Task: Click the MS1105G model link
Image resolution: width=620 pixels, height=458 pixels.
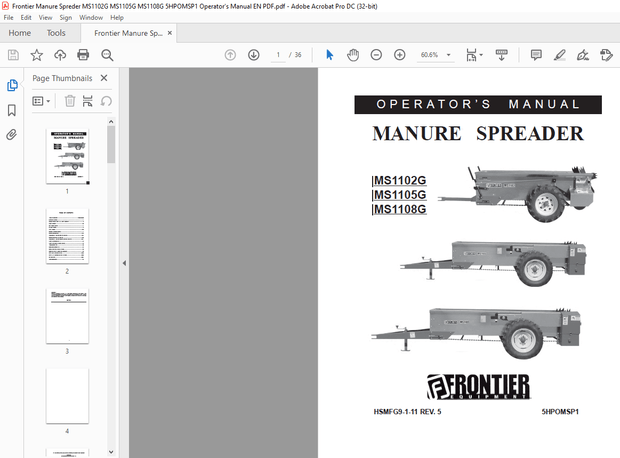Action: click(x=400, y=195)
